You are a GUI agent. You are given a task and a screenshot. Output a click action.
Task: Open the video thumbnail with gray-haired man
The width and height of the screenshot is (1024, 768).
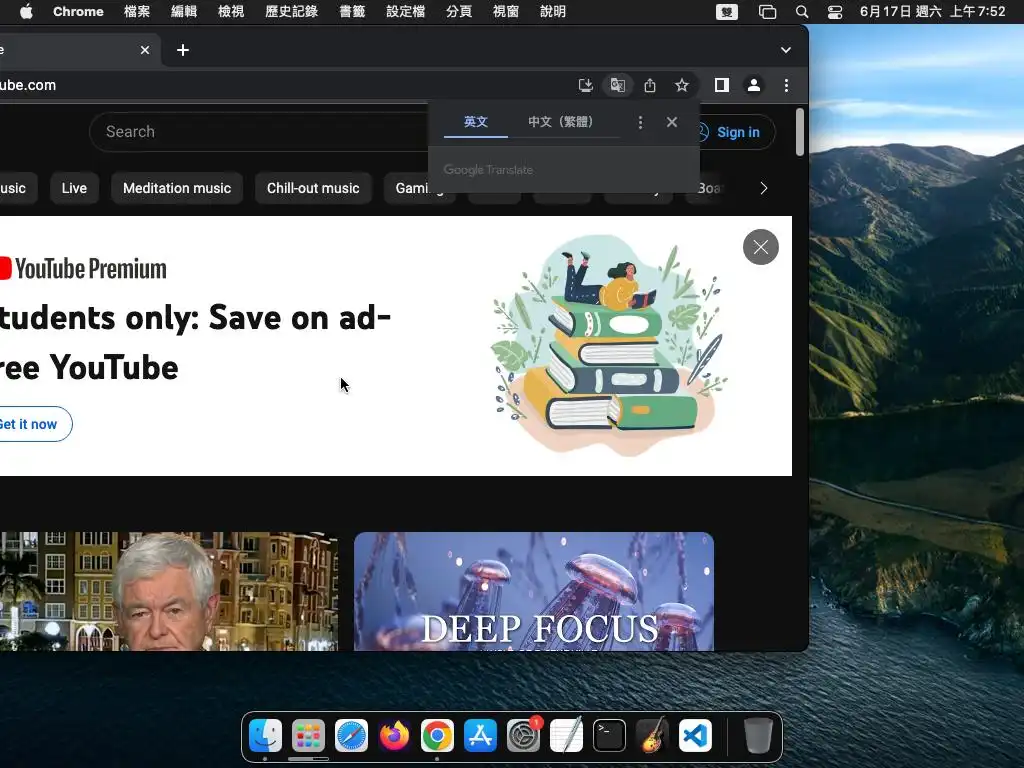pyautogui.click(x=168, y=592)
